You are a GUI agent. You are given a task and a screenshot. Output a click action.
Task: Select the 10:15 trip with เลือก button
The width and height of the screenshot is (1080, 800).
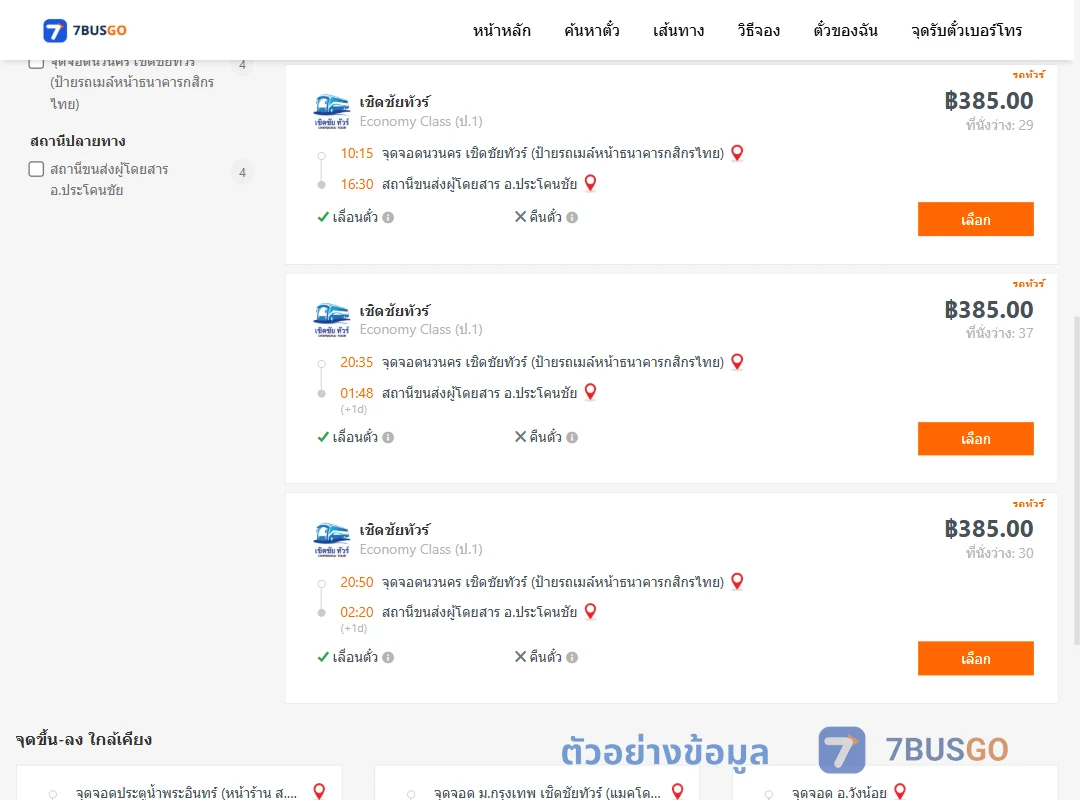coord(975,219)
